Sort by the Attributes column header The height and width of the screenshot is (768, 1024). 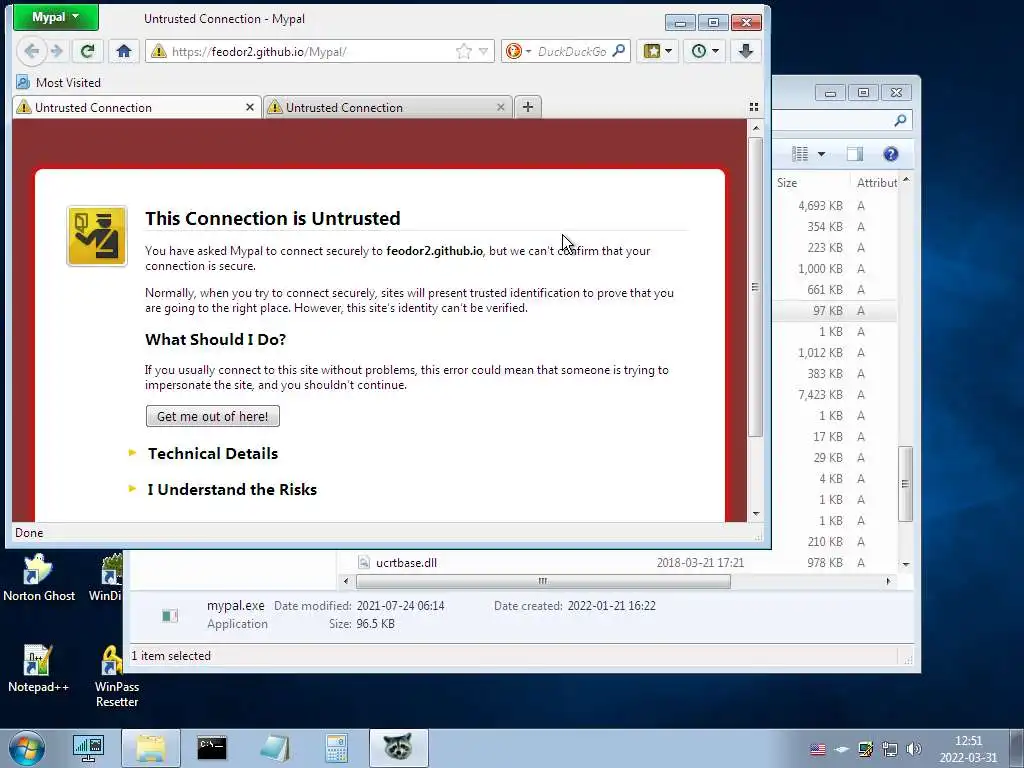click(x=876, y=183)
